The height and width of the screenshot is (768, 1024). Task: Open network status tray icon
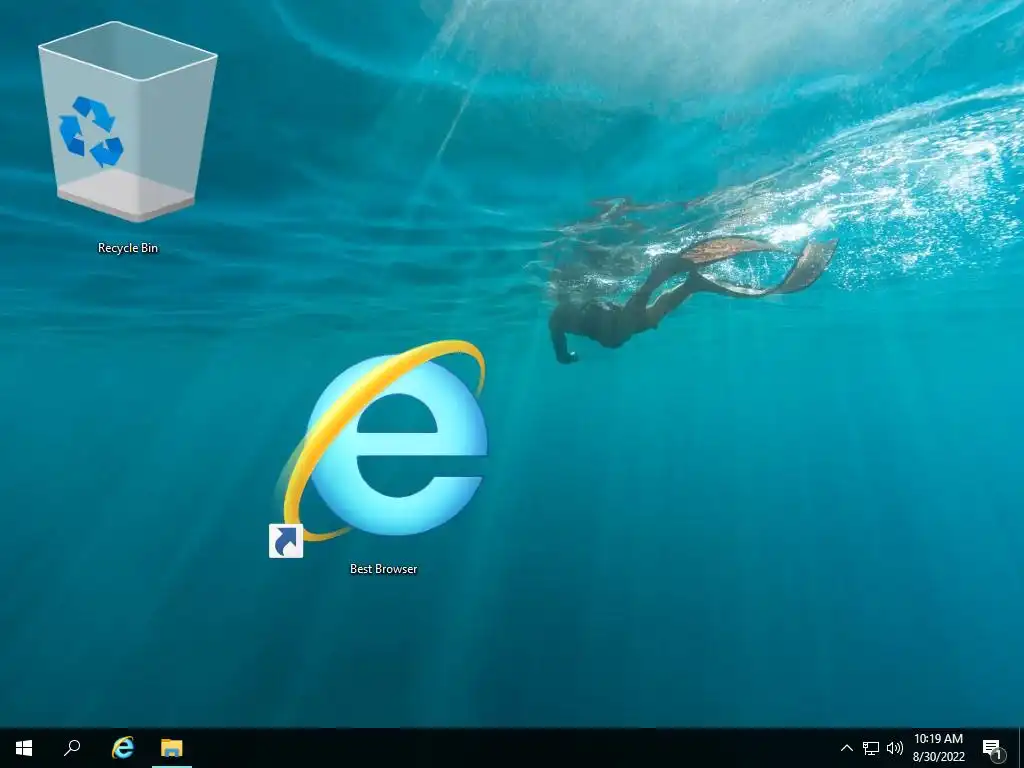click(x=871, y=748)
